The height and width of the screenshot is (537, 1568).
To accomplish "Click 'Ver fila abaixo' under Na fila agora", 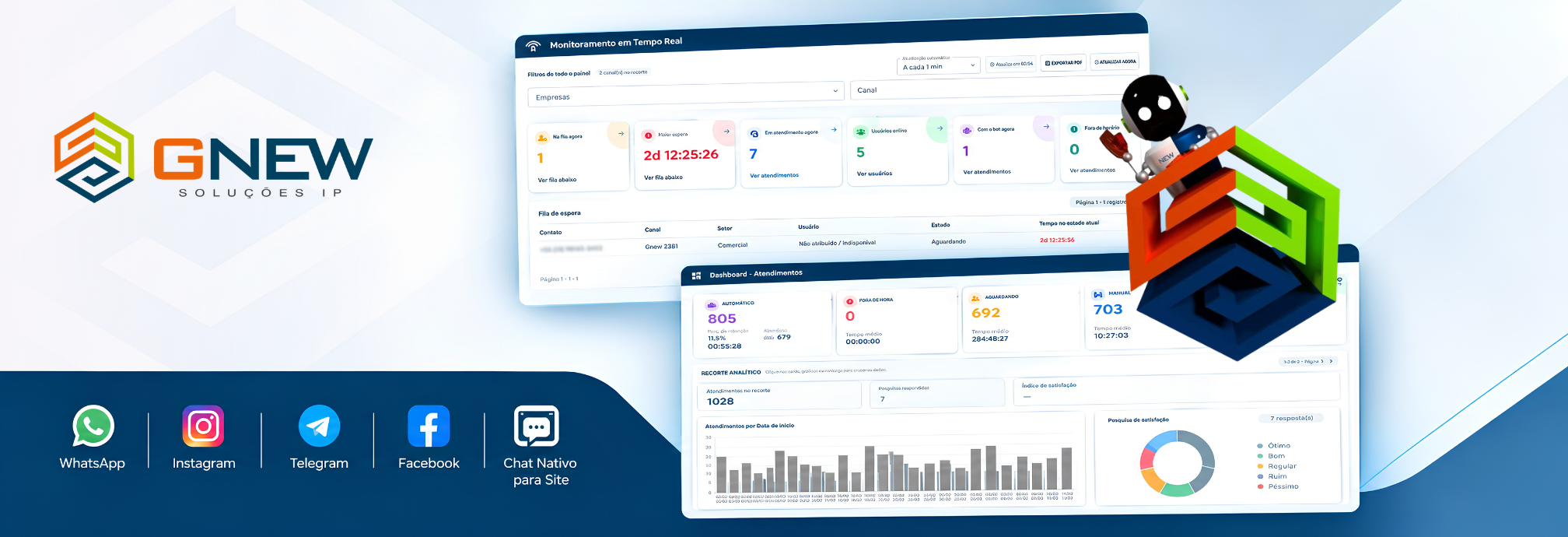I will click(x=557, y=180).
